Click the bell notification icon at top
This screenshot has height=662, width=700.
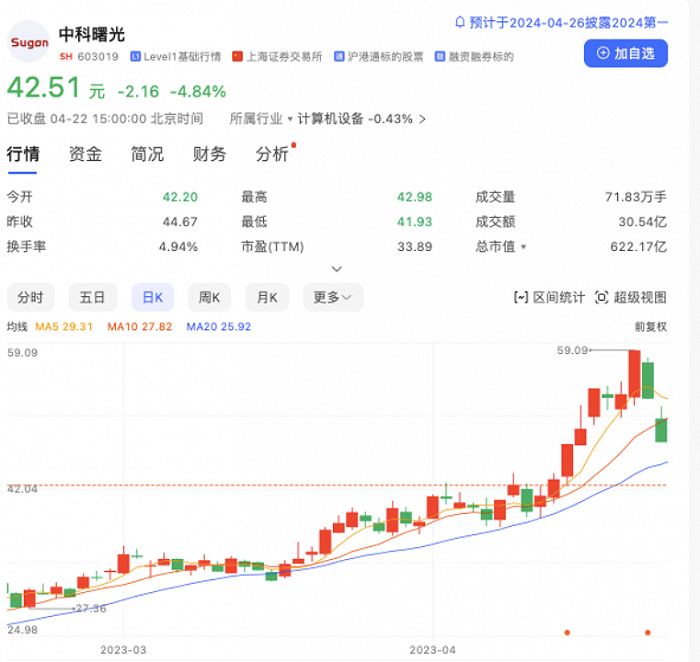(x=460, y=22)
